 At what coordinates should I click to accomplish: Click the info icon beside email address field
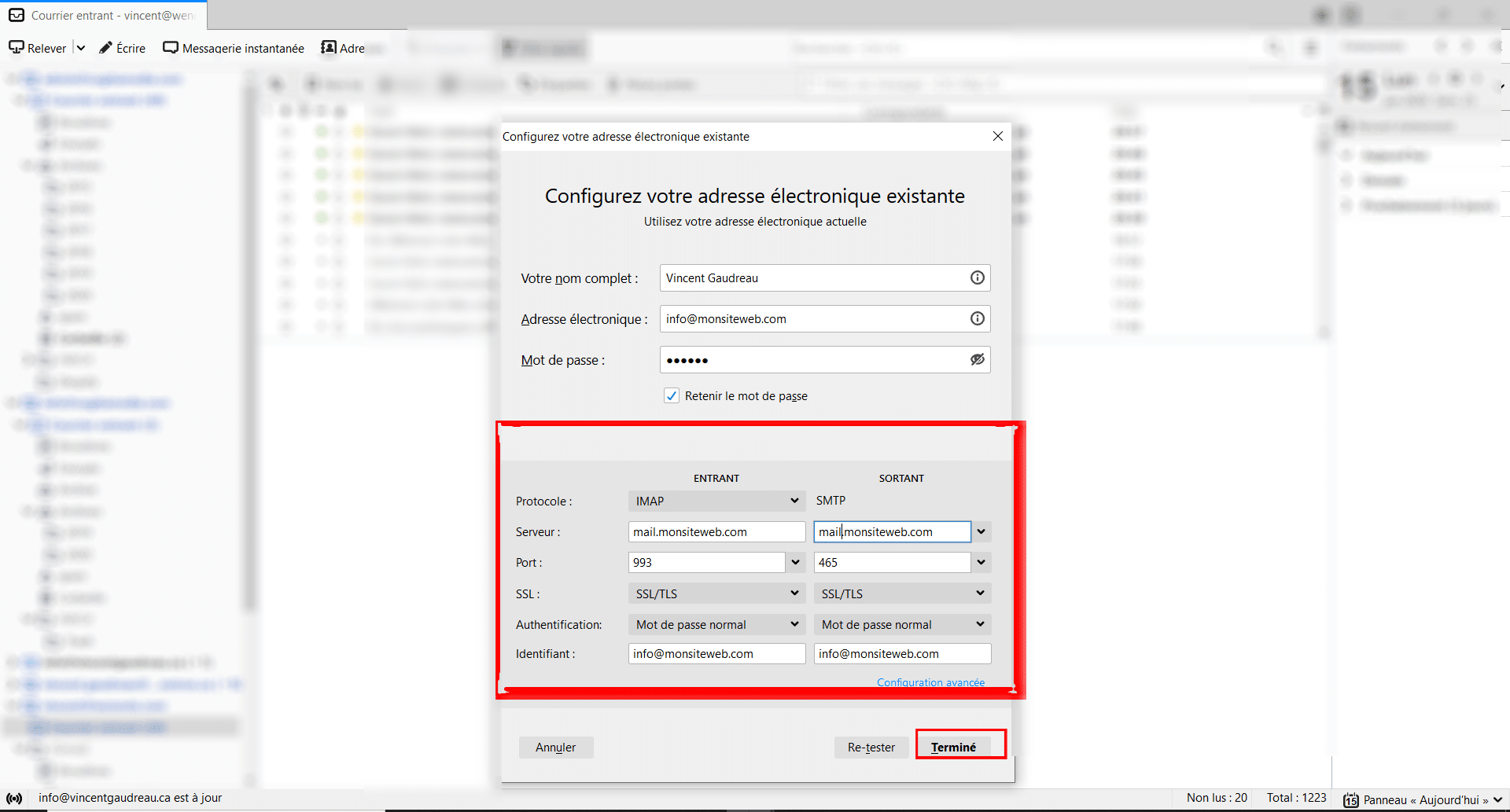click(977, 318)
